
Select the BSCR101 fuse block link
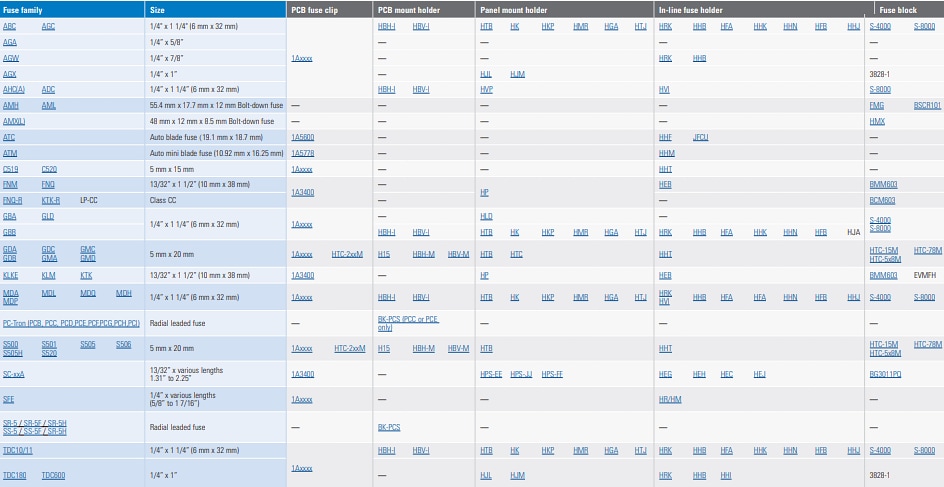927,105
